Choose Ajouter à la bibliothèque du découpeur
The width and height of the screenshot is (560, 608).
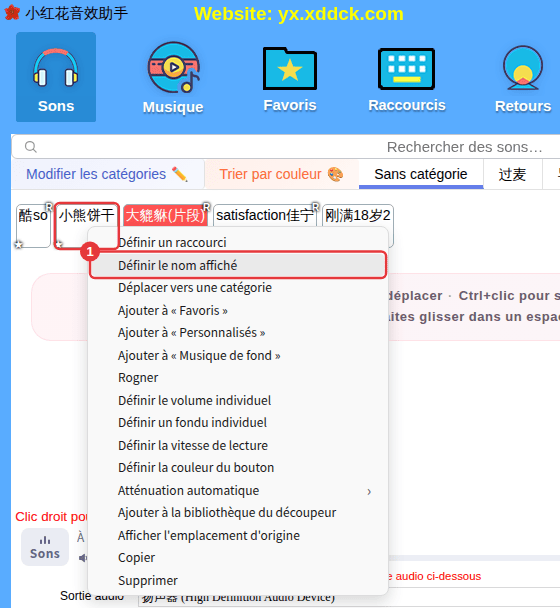pyautogui.click(x=238, y=513)
